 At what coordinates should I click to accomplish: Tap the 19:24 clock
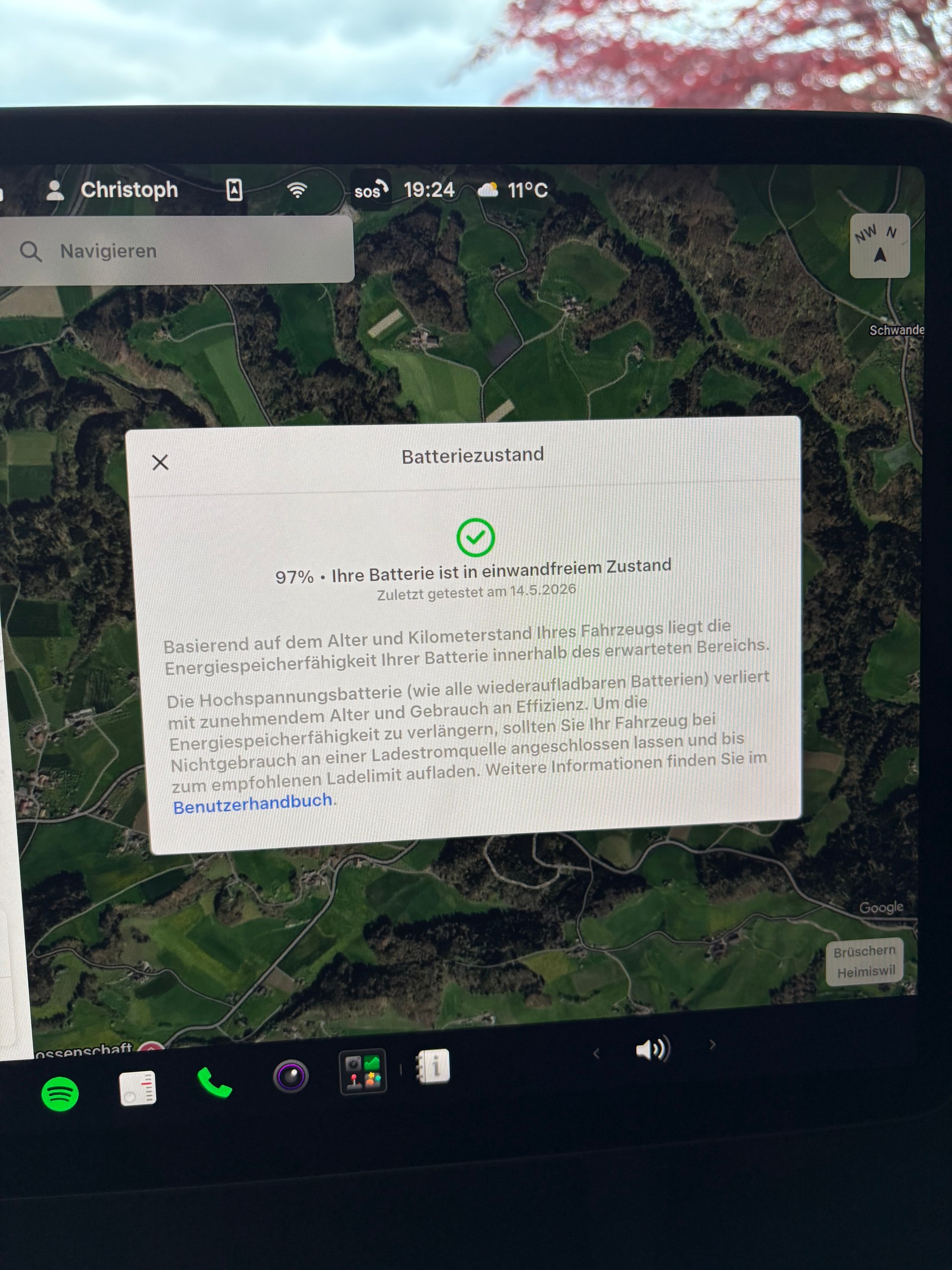coord(429,190)
